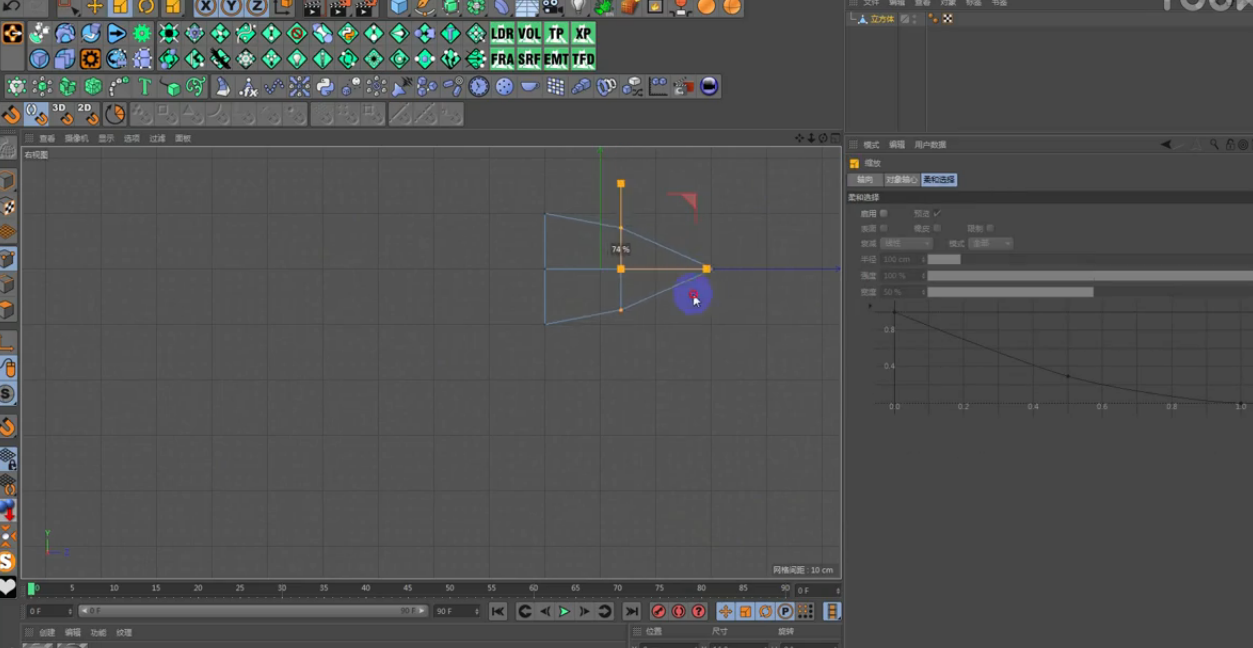This screenshot has width=1253, height=648.
Task: Adjust the 半径 radius slider
Action: click(x=1090, y=259)
